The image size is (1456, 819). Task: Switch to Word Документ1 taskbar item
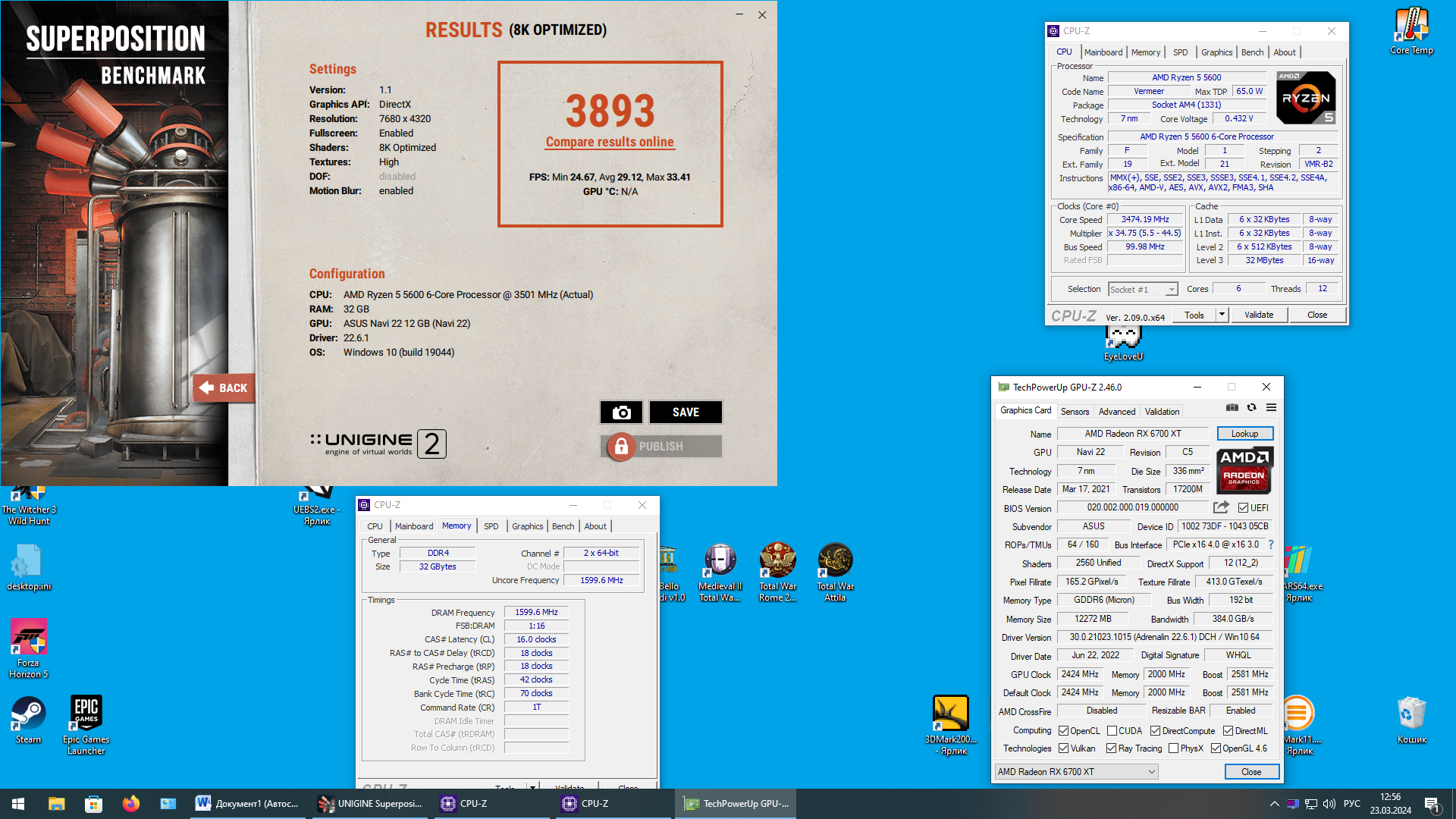248,804
